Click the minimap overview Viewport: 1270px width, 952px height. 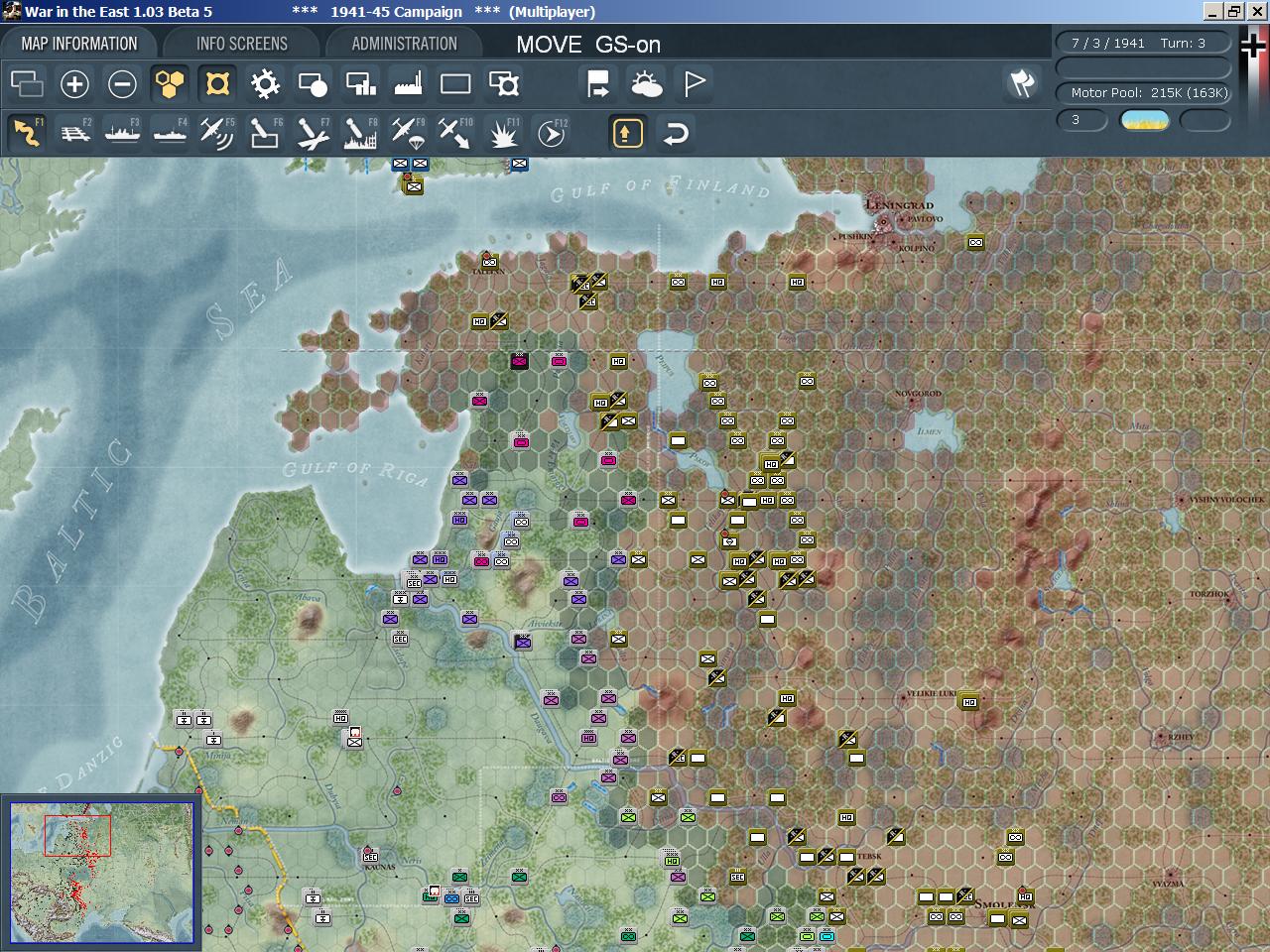pos(101,873)
